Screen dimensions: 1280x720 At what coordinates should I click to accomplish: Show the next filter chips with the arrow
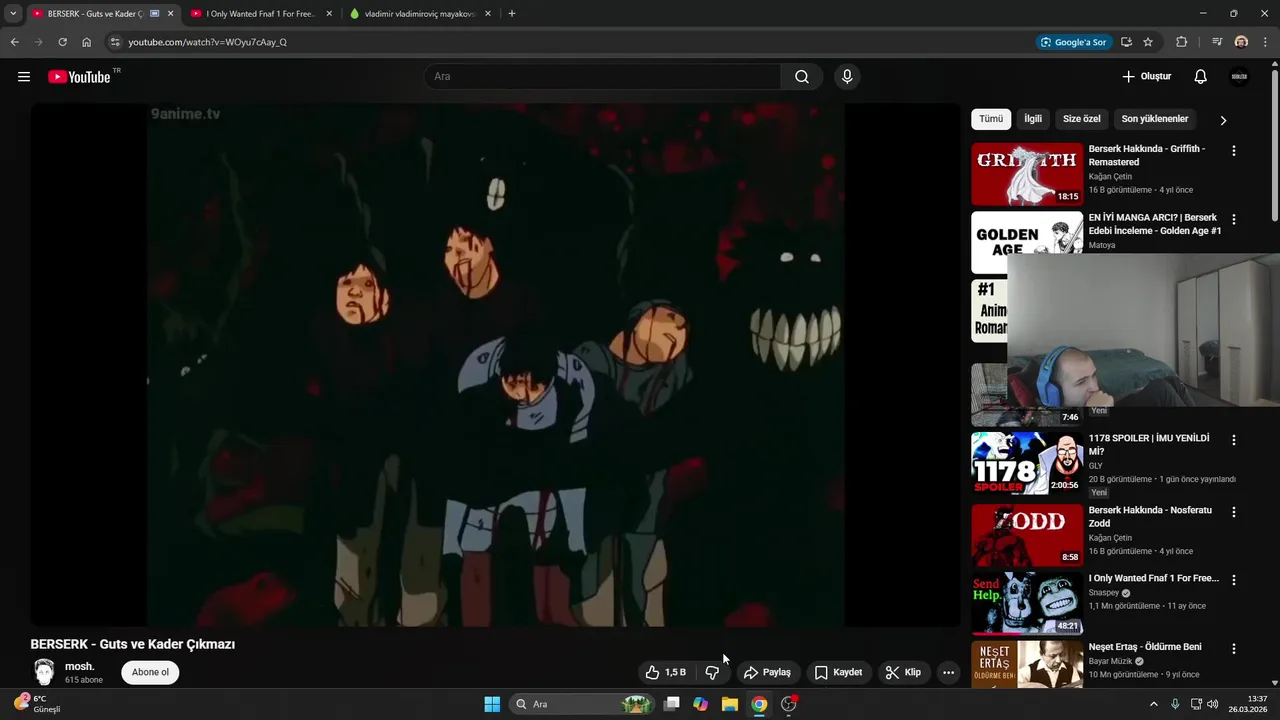[x=1222, y=120]
